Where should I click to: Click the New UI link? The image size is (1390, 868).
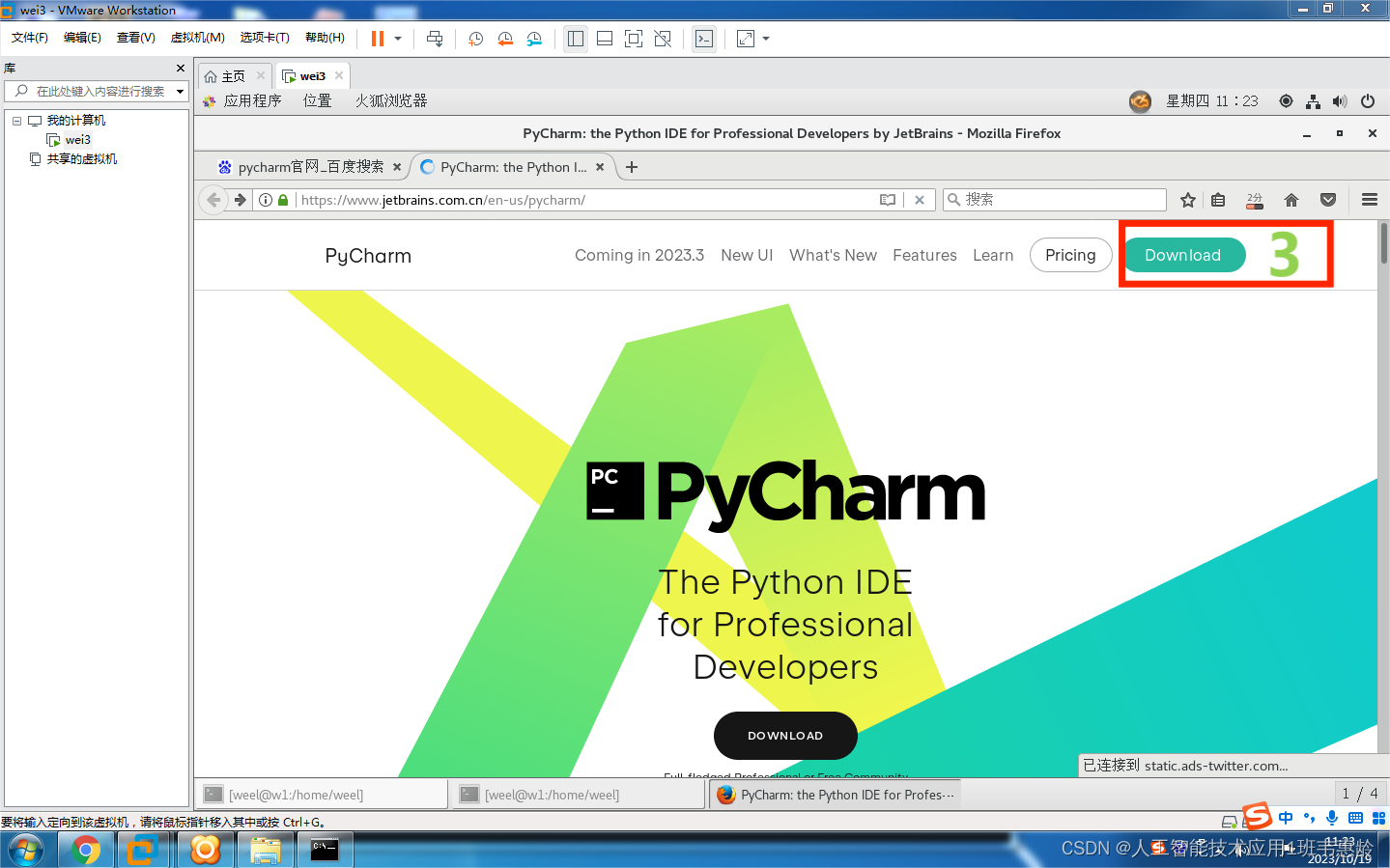pos(747,256)
